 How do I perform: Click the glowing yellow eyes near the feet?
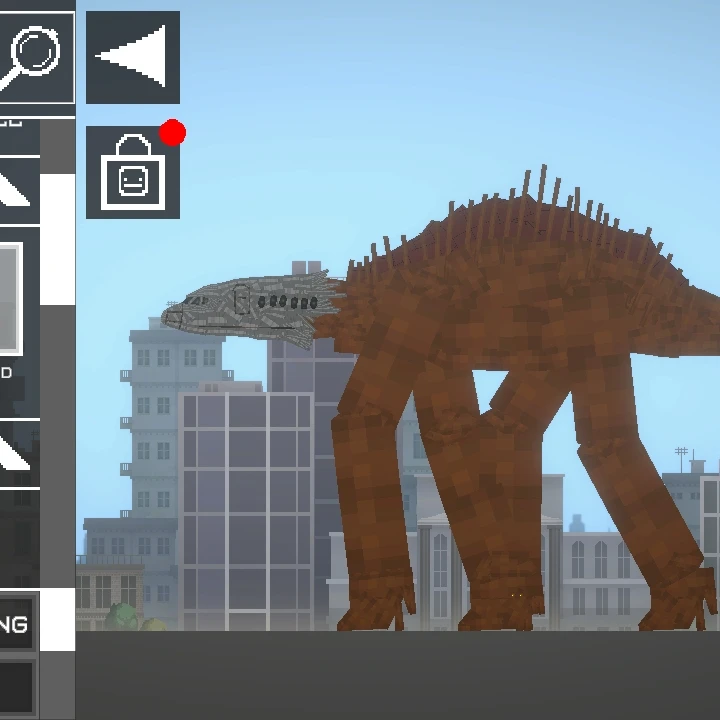click(x=517, y=596)
